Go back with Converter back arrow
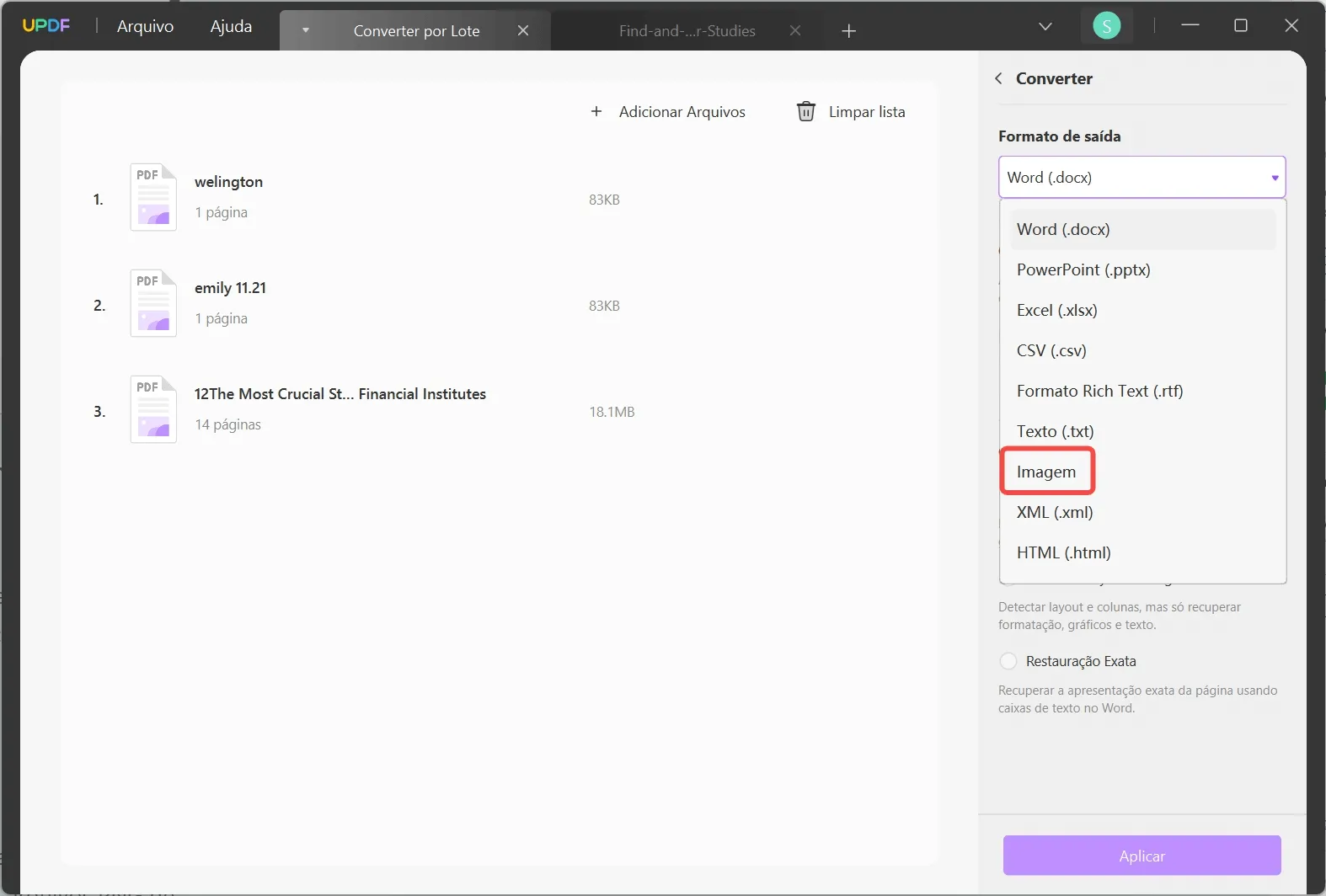 pos(998,78)
